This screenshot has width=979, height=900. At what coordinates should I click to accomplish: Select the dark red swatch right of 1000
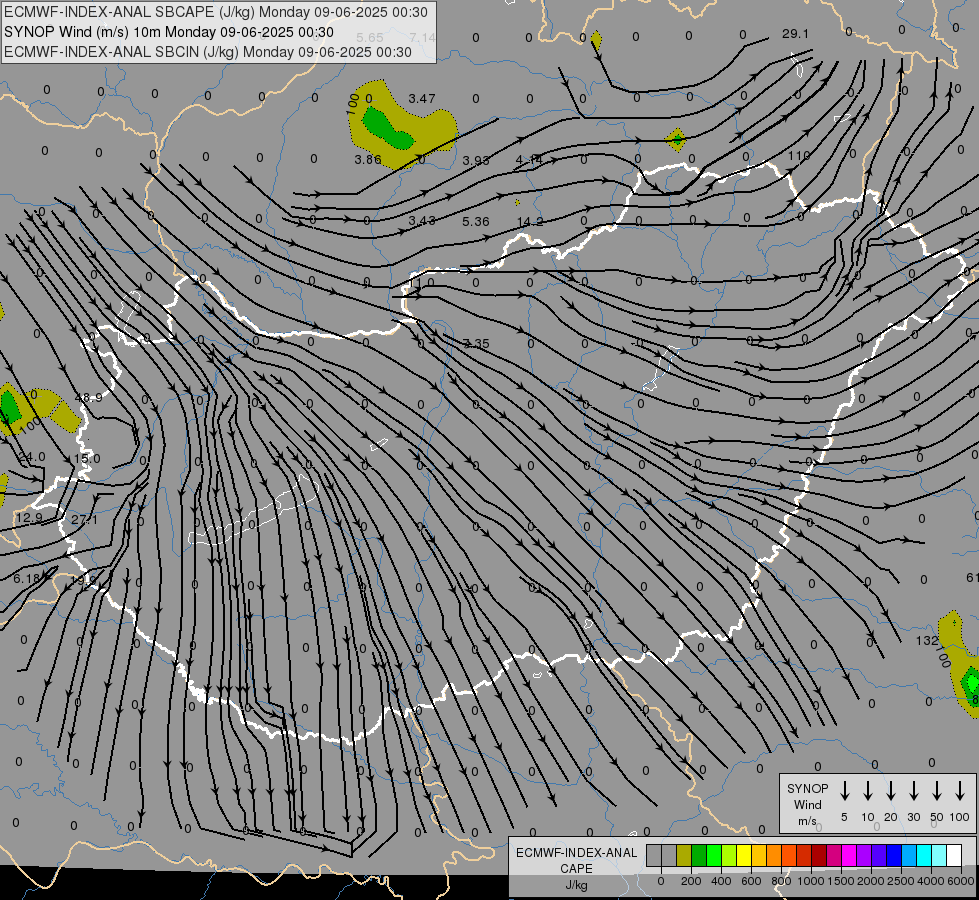coord(819,855)
